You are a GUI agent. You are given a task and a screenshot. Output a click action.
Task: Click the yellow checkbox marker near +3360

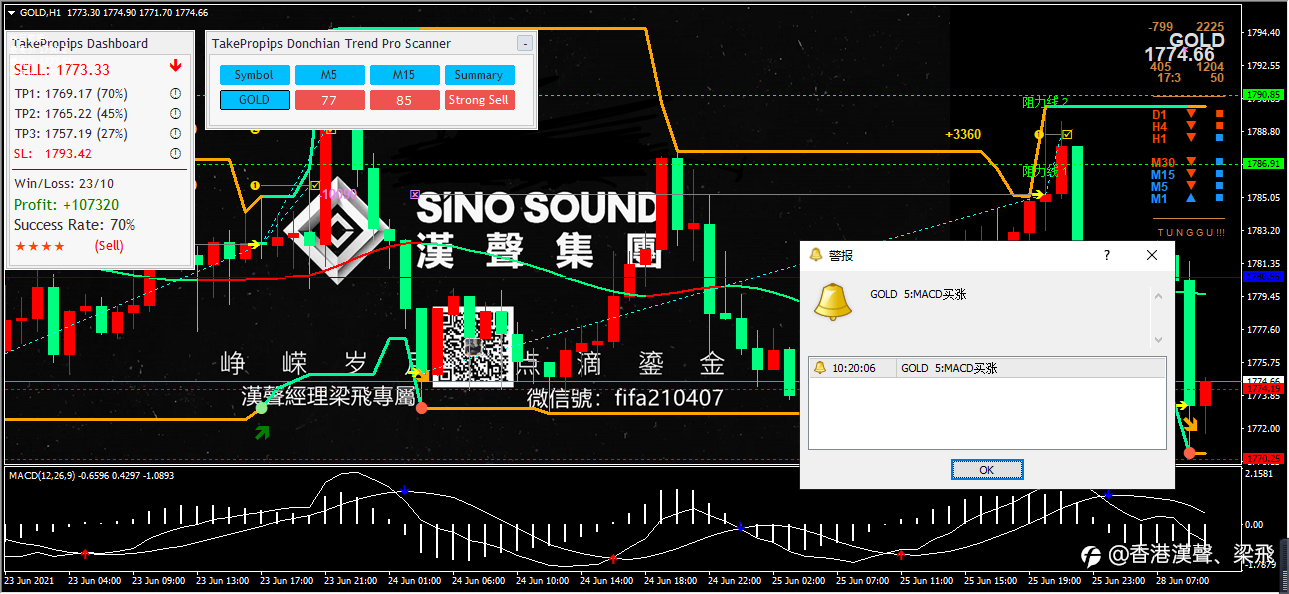1067,134
